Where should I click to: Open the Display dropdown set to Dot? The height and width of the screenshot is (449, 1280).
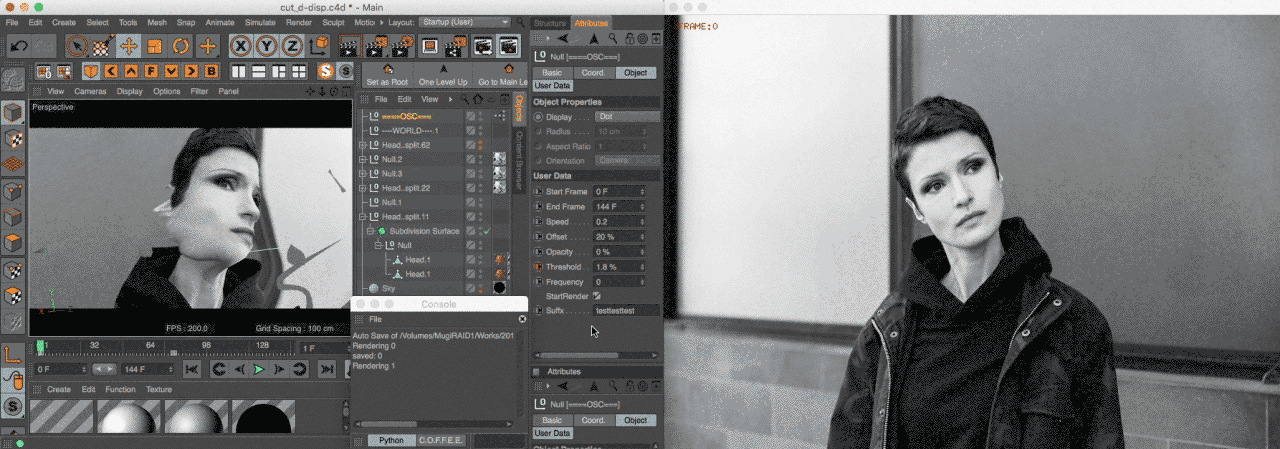point(627,117)
